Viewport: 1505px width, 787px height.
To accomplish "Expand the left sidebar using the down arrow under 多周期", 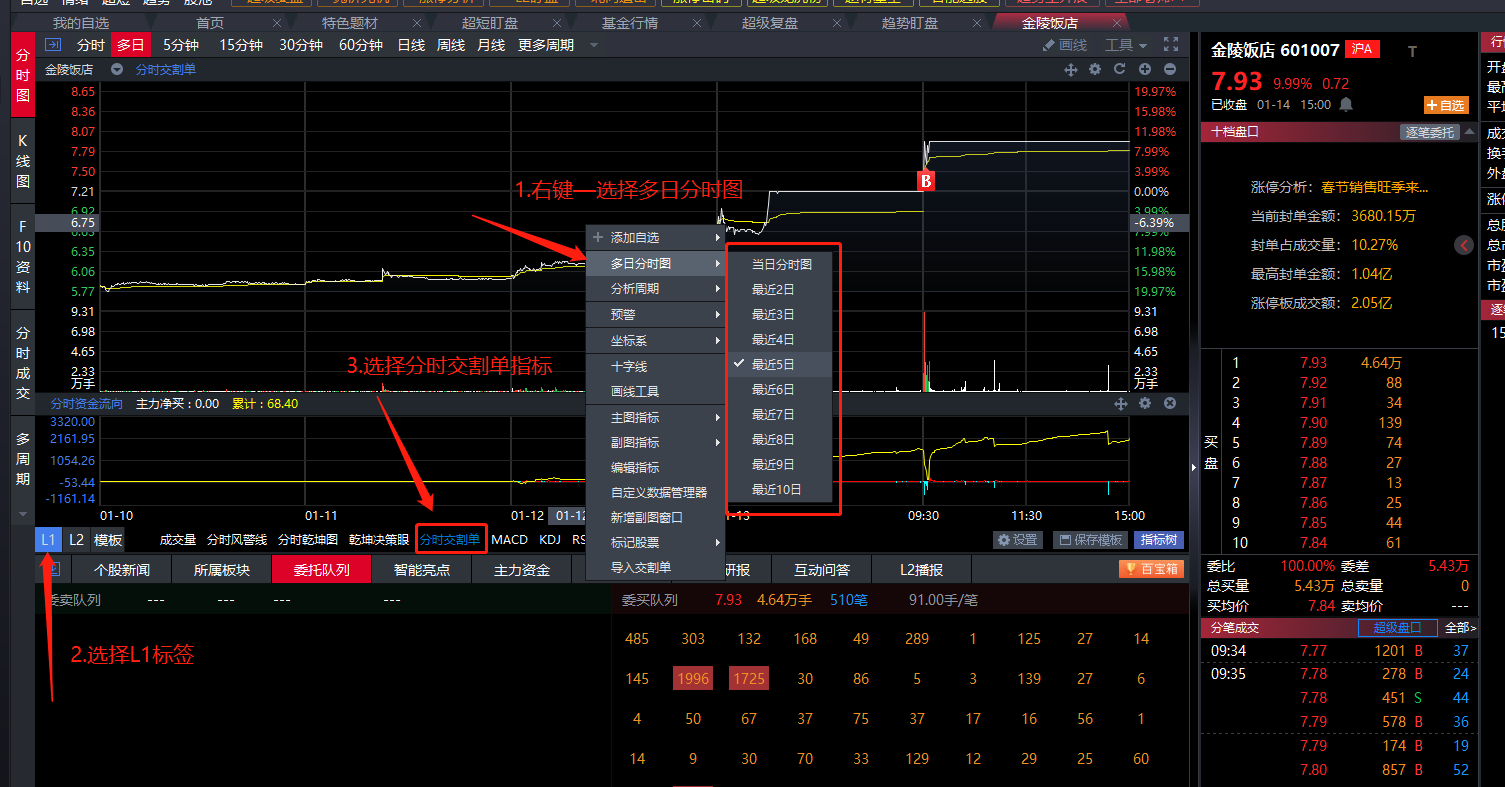I will click(x=23, y=513).
